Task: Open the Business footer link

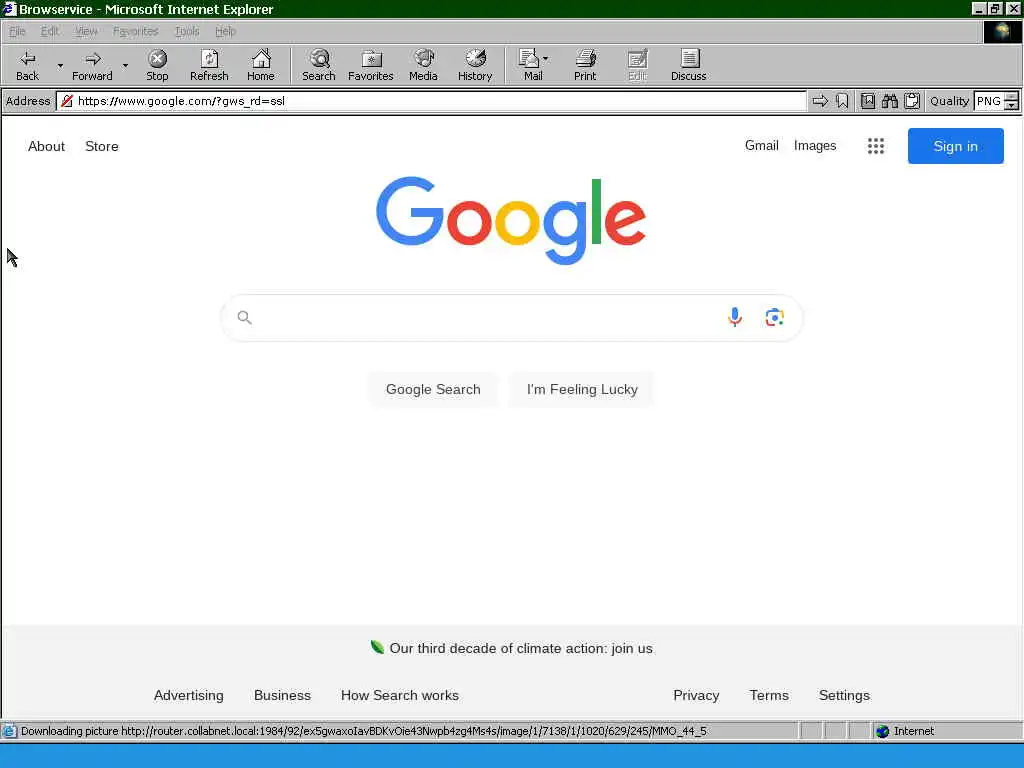Action: click(x=282, y=696)
